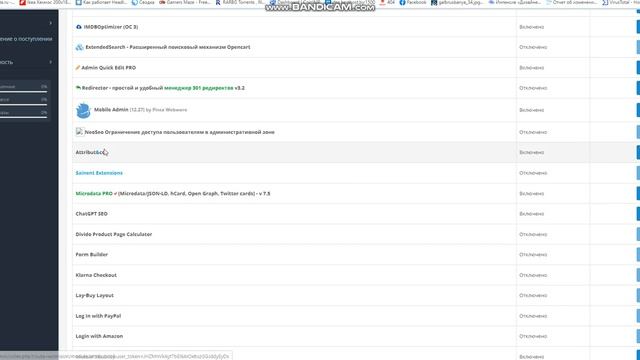
Task: Click the first sidebar progress bar
Action: tap(23, 91)
